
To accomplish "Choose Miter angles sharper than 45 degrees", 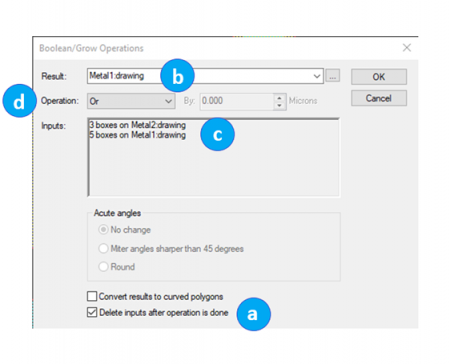I will pyautogui.click(x=103, y=248).
